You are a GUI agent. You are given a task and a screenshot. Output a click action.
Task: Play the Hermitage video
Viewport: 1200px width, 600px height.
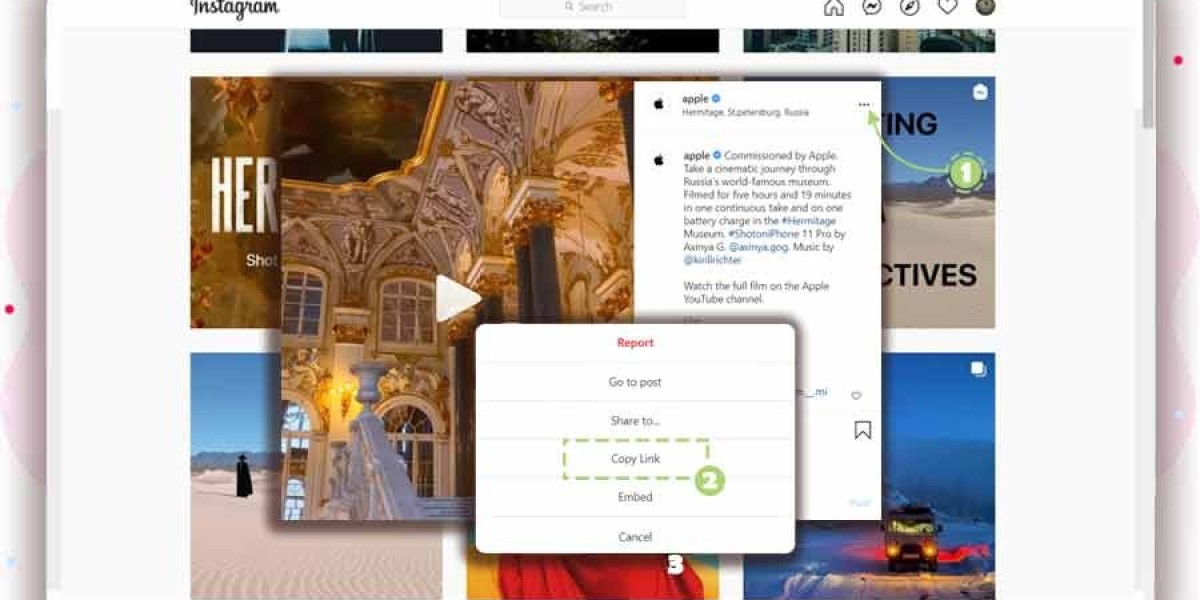click(458, 295)
